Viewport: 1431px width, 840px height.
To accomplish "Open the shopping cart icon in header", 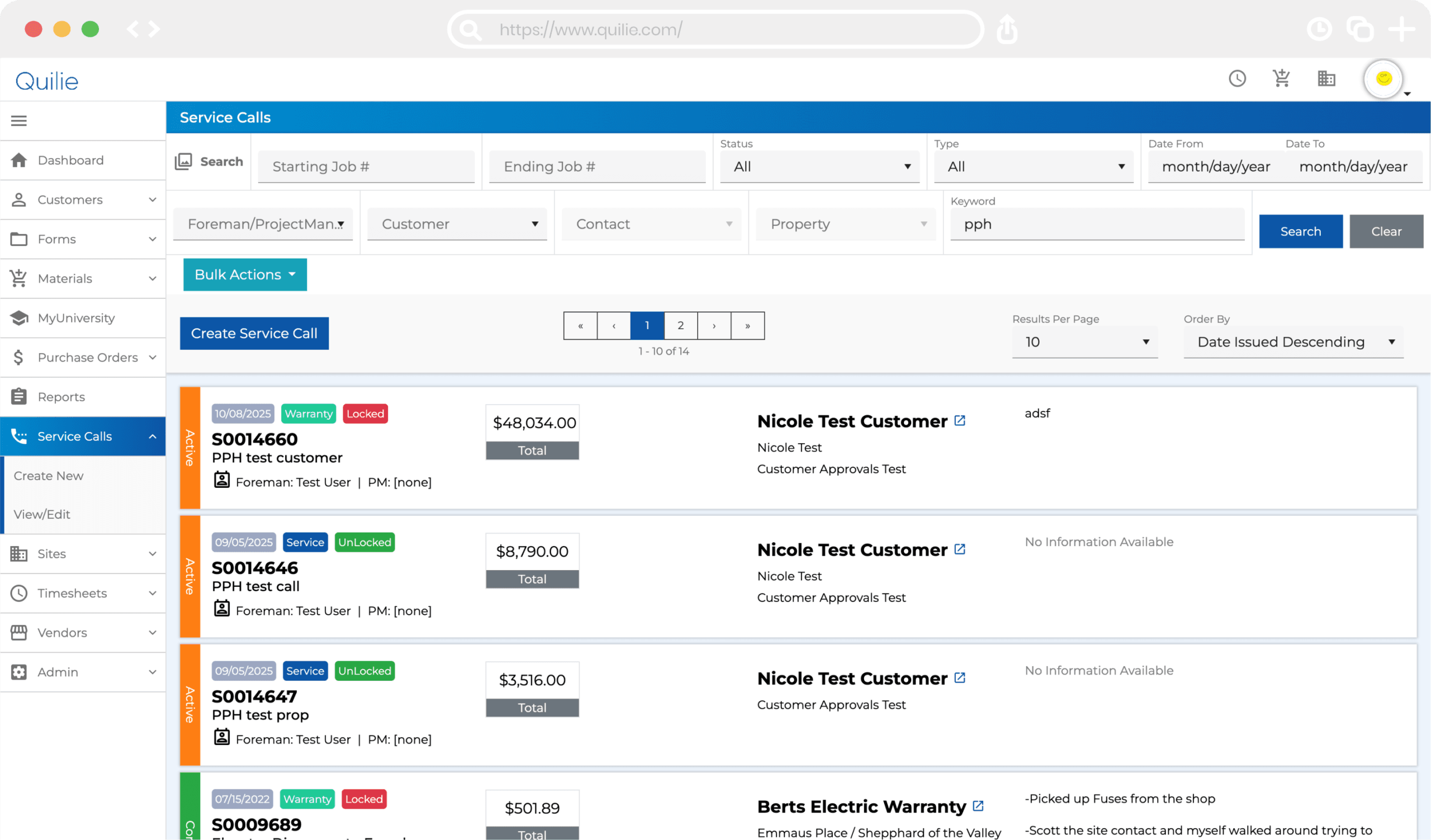I will (x=1281, y=78).
